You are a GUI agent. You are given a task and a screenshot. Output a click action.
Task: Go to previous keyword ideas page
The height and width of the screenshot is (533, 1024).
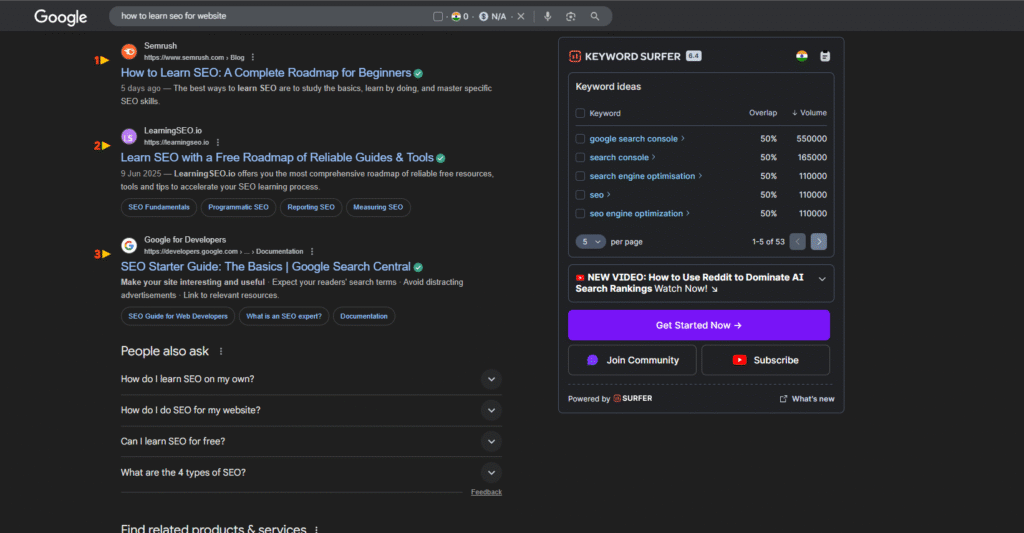click(797, 242)
